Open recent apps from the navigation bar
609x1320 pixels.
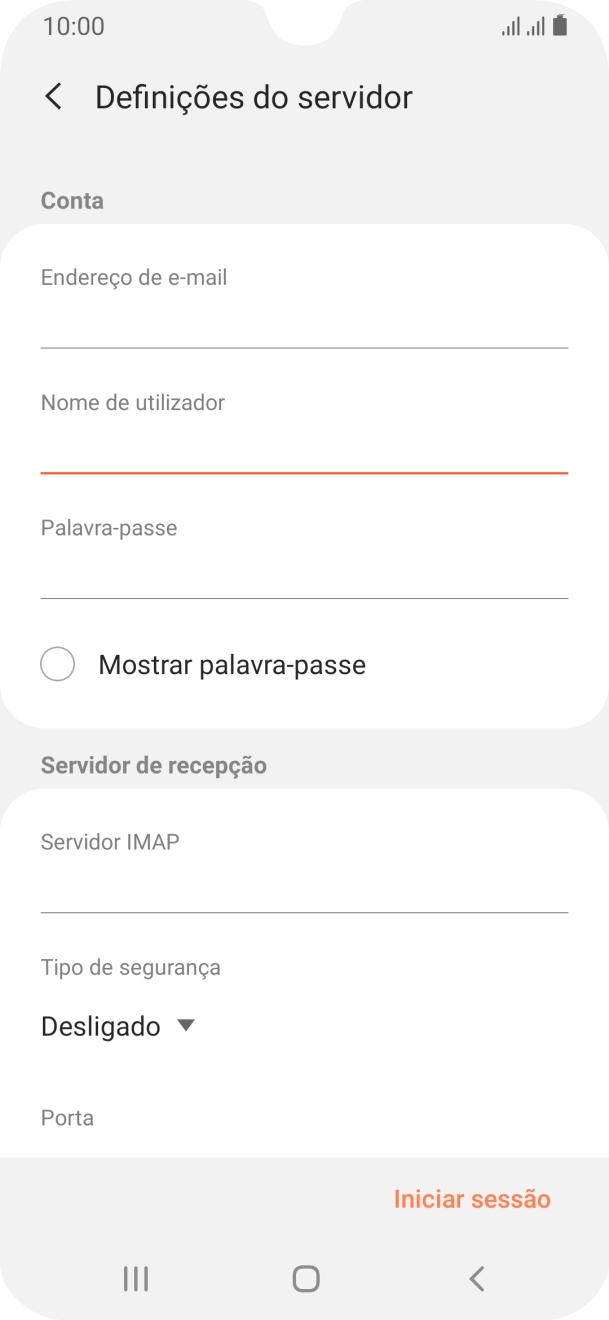coord(135,1278)
